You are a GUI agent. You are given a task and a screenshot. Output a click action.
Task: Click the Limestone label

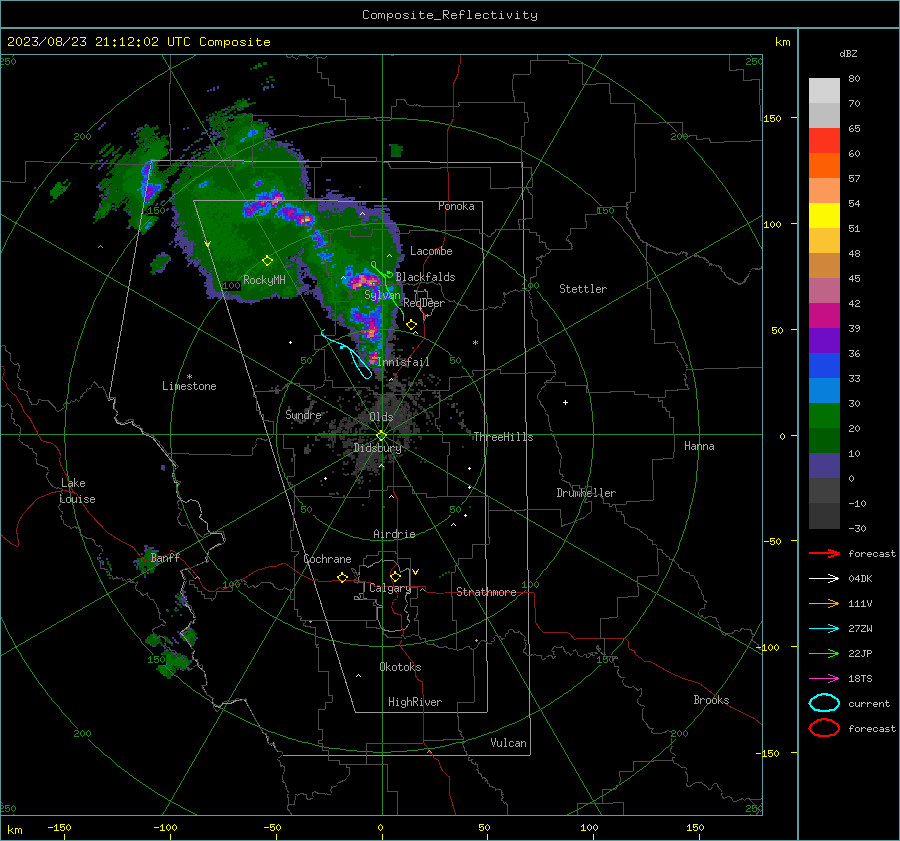(x=189, y=386)
